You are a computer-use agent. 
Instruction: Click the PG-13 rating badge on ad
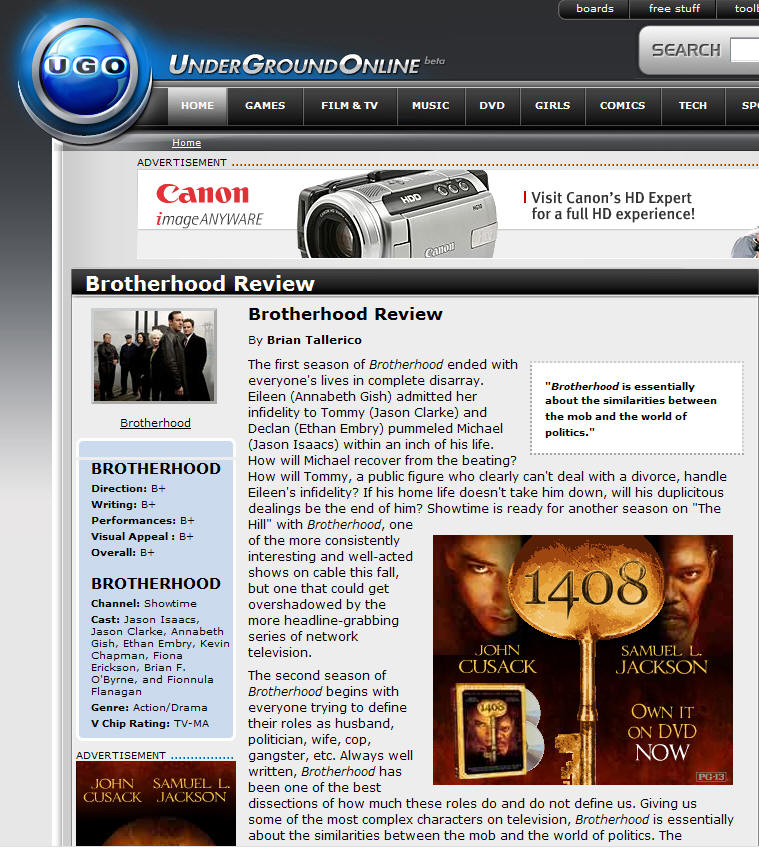tap(711, 777)
